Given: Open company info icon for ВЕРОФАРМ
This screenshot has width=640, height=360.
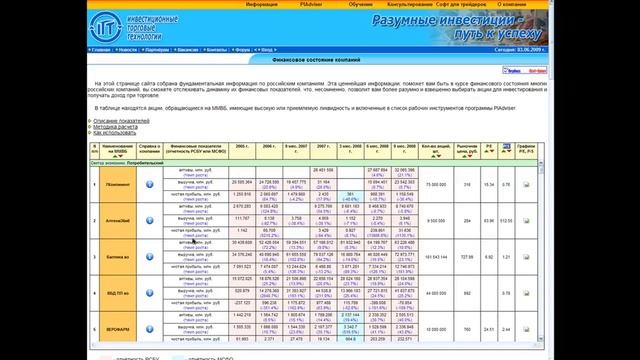Looking at the screenshot, I should [x=150, y=329].
